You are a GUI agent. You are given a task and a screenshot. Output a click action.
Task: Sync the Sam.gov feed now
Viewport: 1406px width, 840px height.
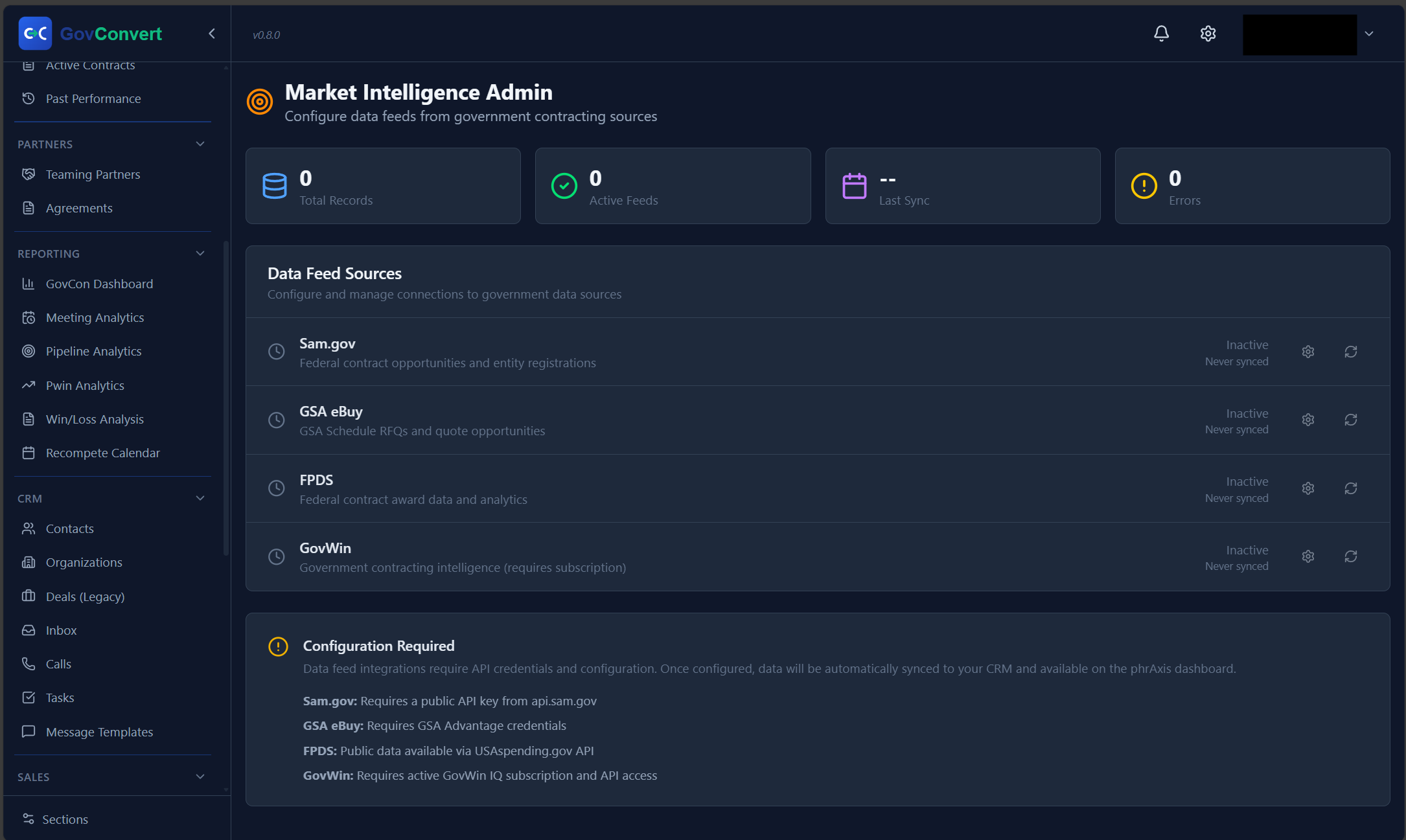(1351, 352)
